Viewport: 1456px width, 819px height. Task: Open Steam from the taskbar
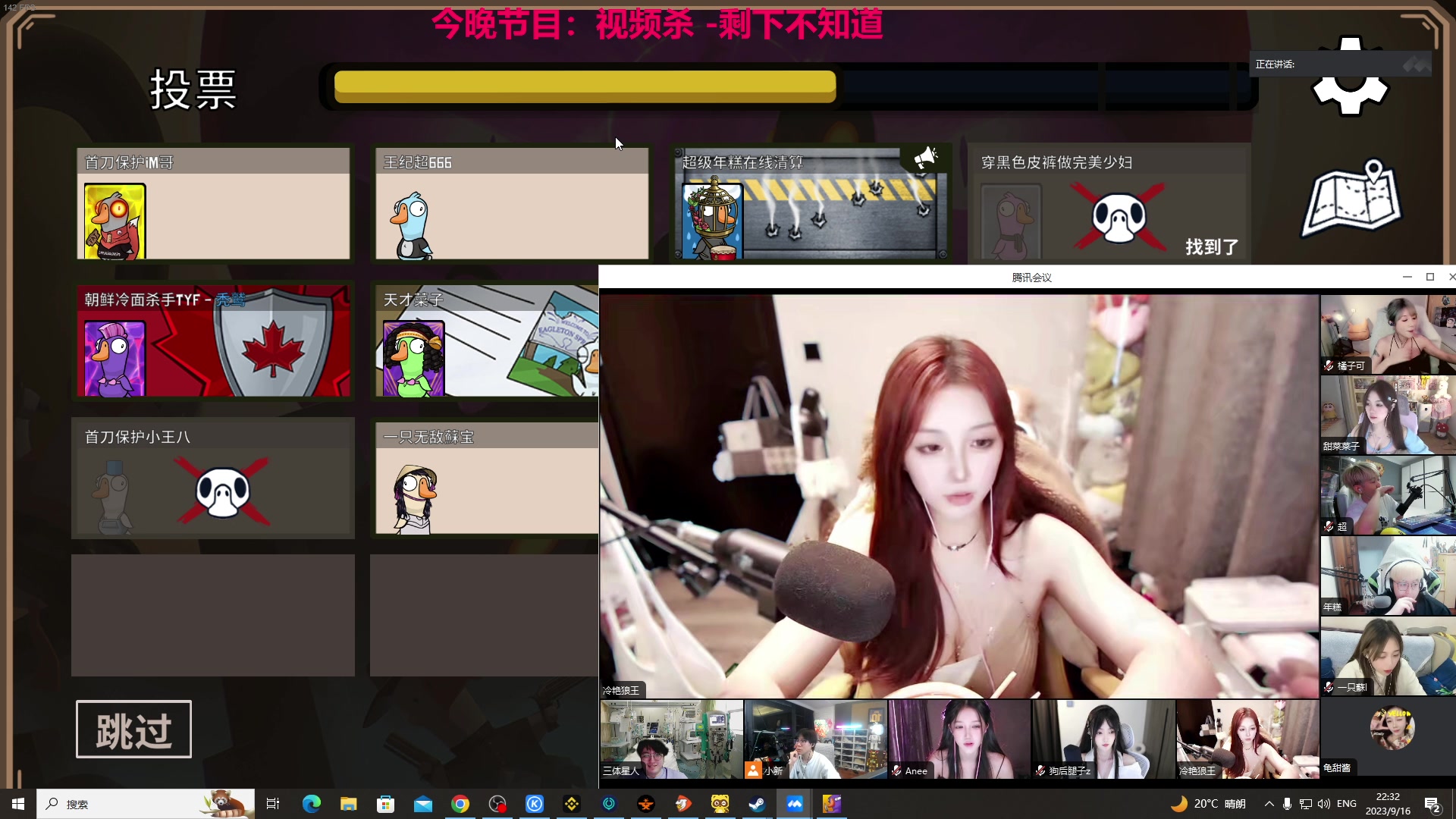(757, 804)
